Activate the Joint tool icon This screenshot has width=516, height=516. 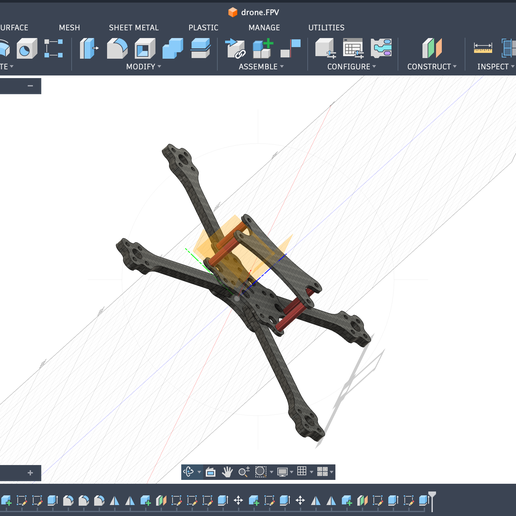[291, 49]
